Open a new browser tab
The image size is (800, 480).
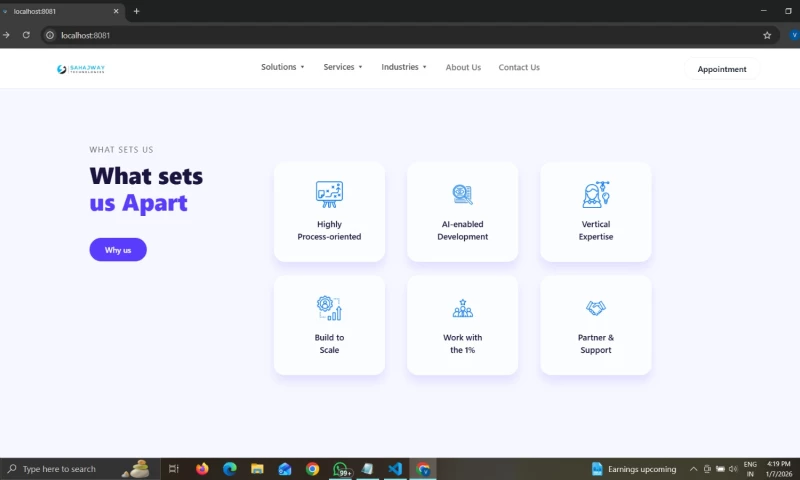tap(136, 11)
